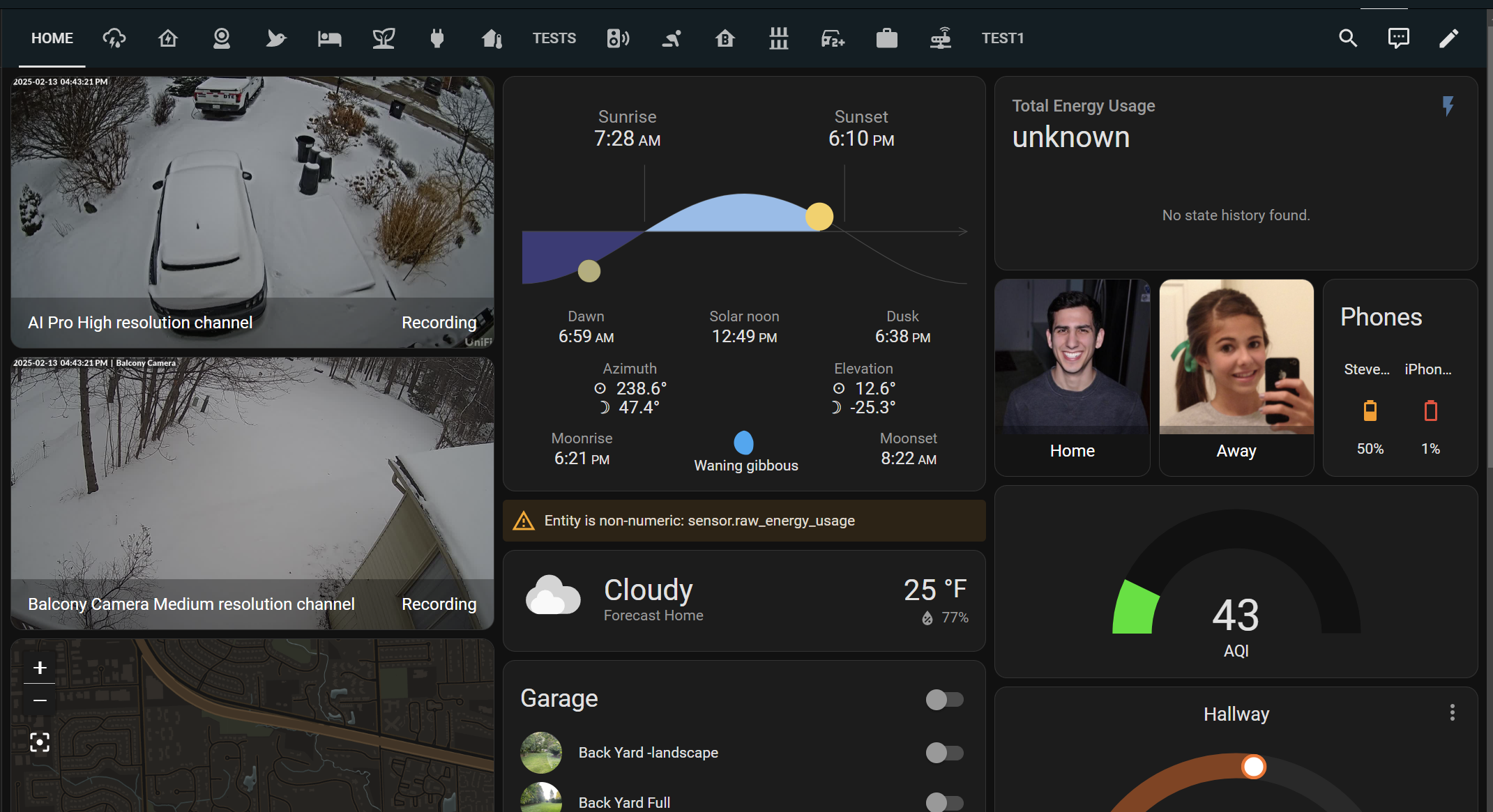Open the TESTS tab
Viewport: 1493px width, 812px height.
tap(554, 38)
